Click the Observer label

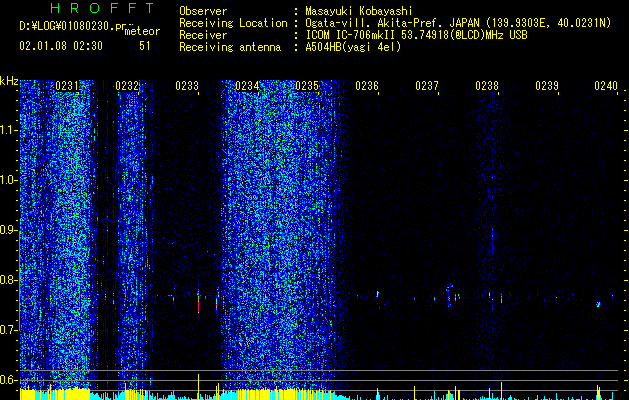[x=203, y=11]
